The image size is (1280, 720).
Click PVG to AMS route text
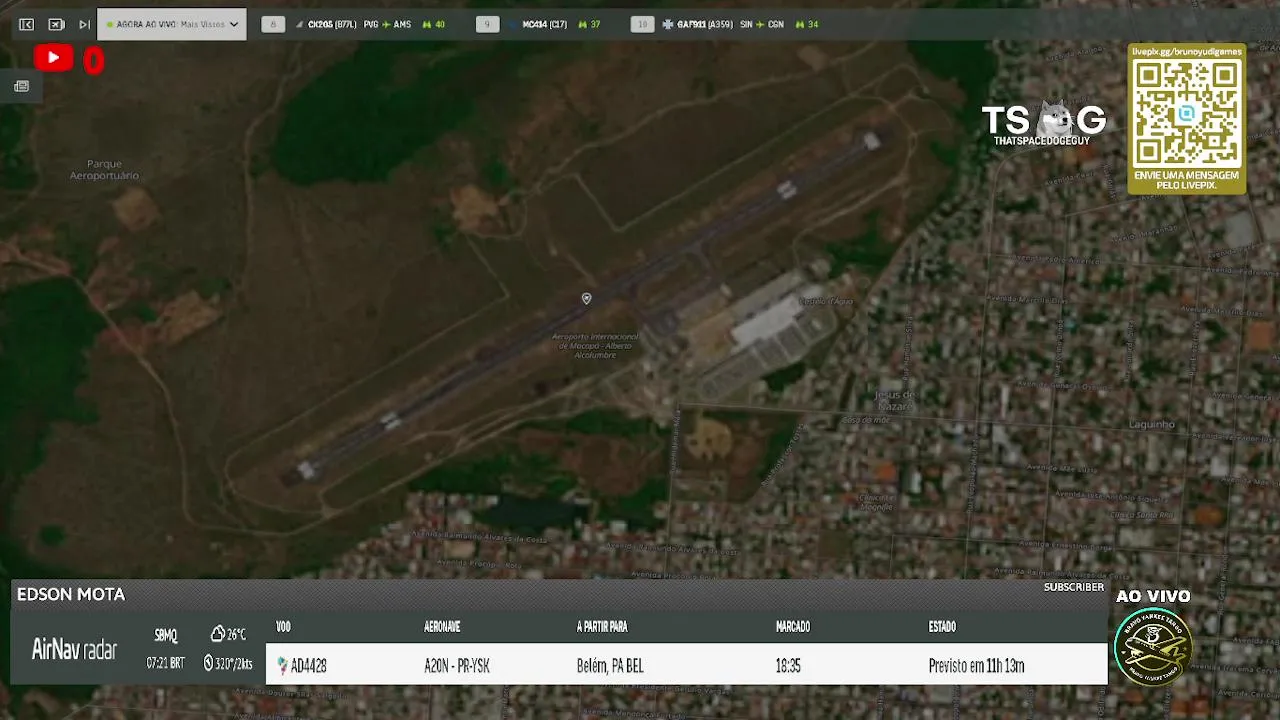388,24
